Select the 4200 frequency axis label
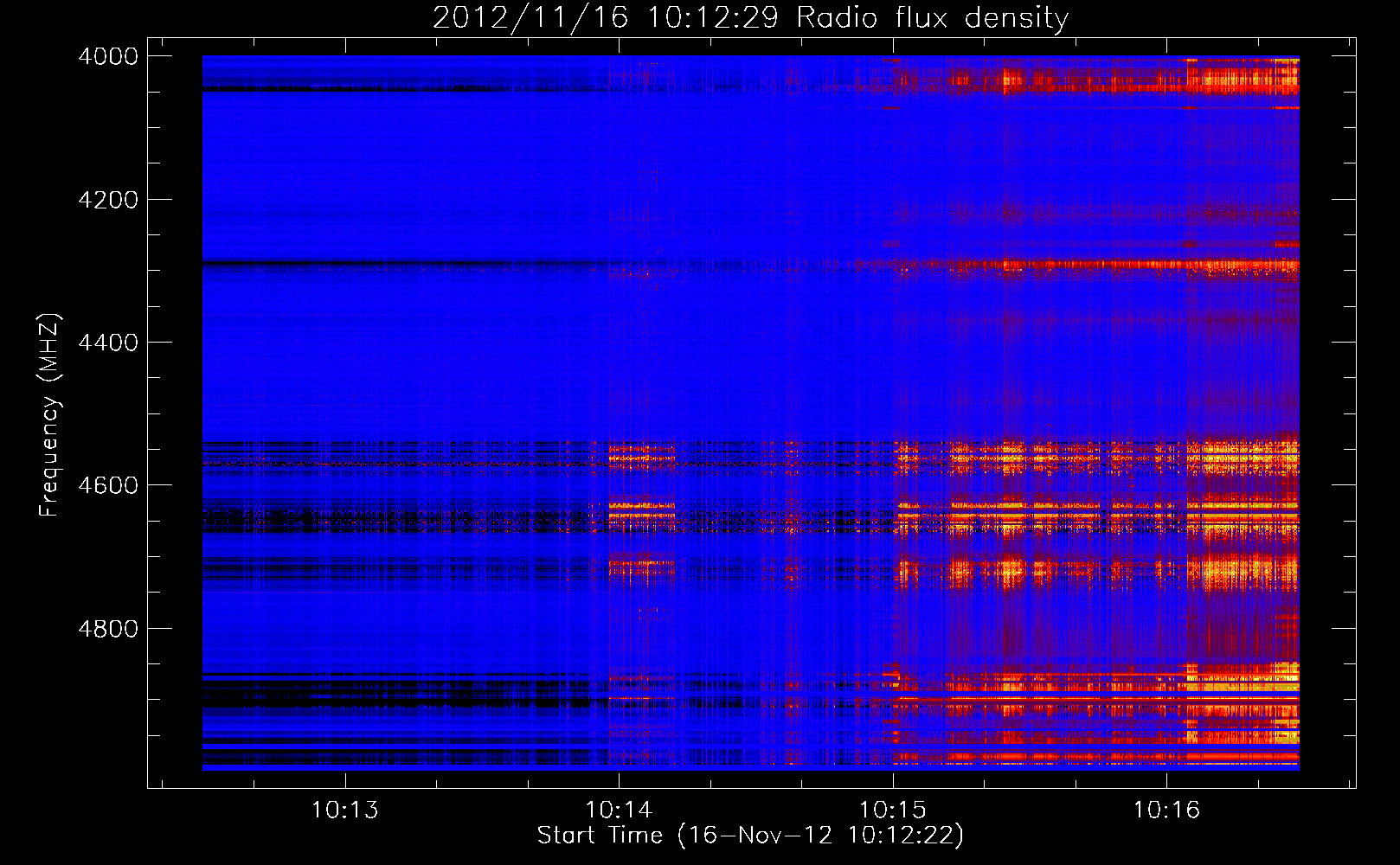 pyautogui.click(x=108, y=200)
